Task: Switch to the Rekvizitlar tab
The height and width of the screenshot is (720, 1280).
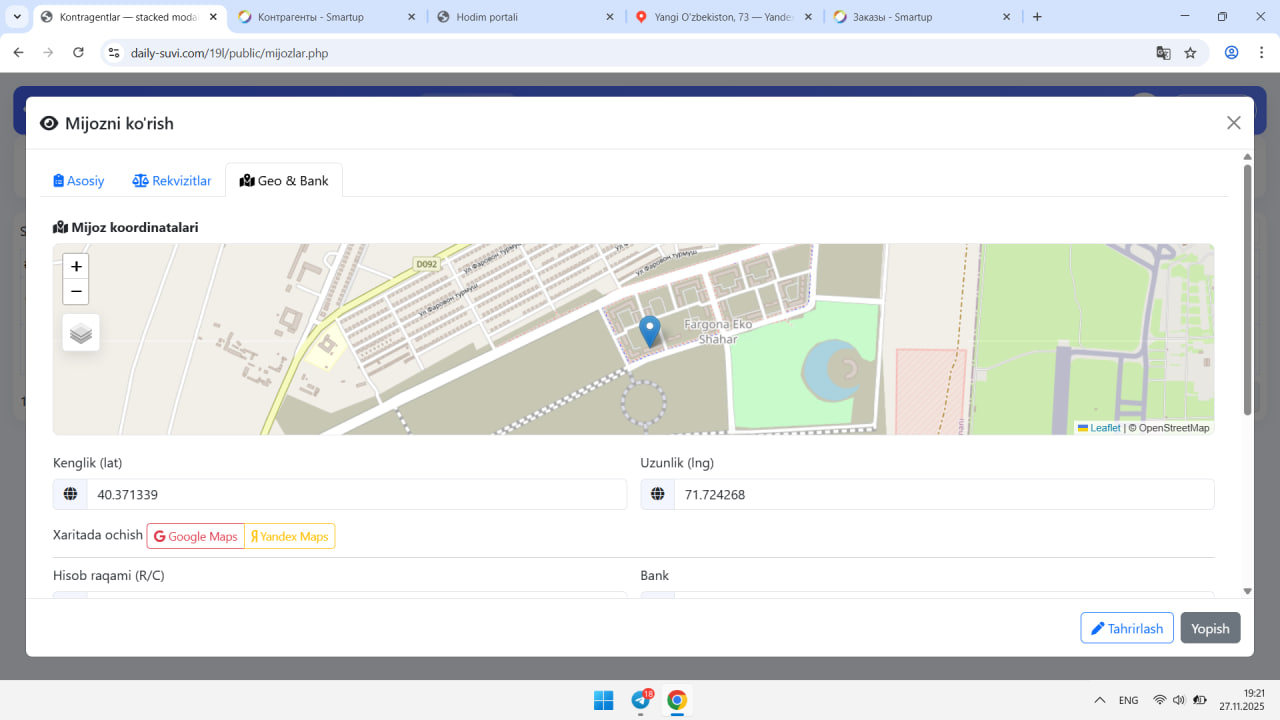Action: pyautogui.click(x=172, y=181)
